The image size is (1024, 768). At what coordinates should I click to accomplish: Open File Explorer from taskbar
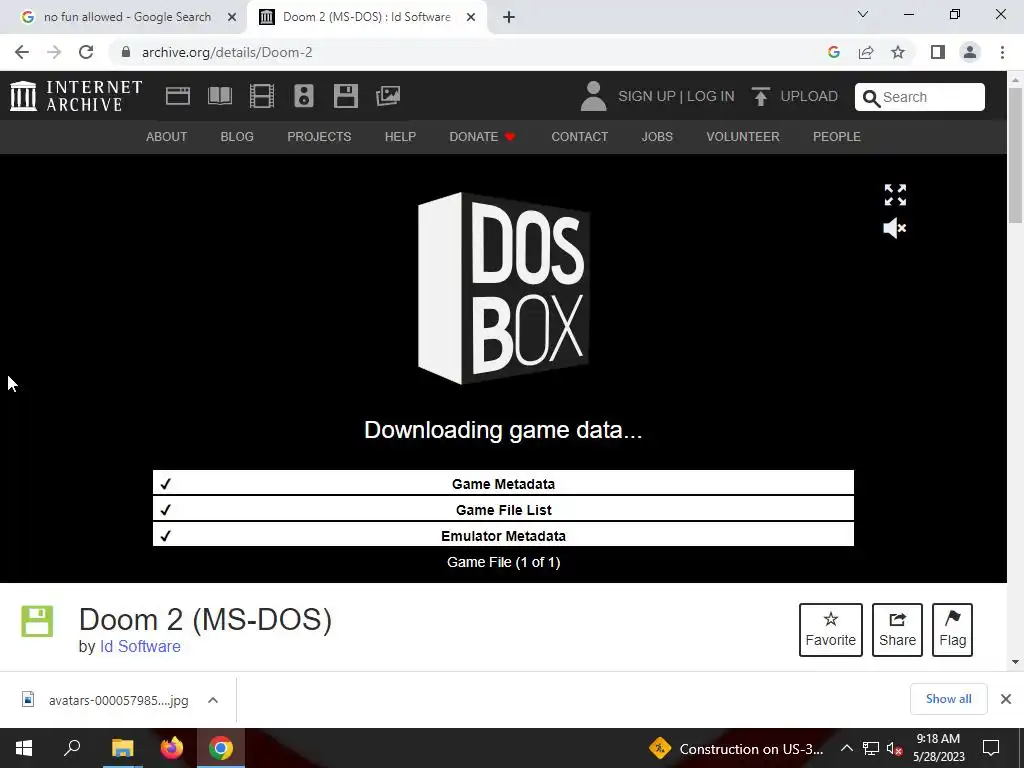(122, 748)
